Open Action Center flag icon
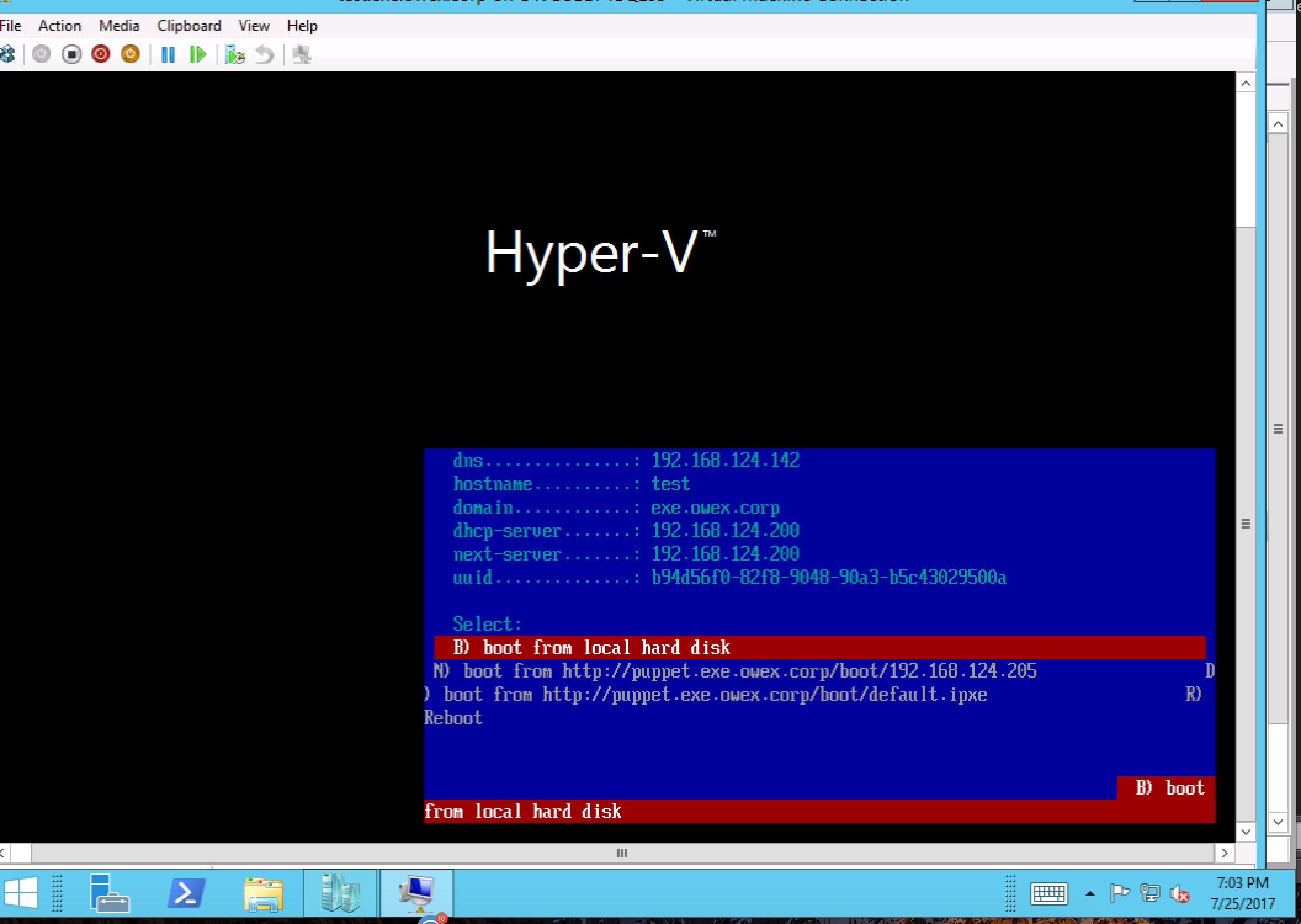The image size is (1301, 924). pos(1119,893)
